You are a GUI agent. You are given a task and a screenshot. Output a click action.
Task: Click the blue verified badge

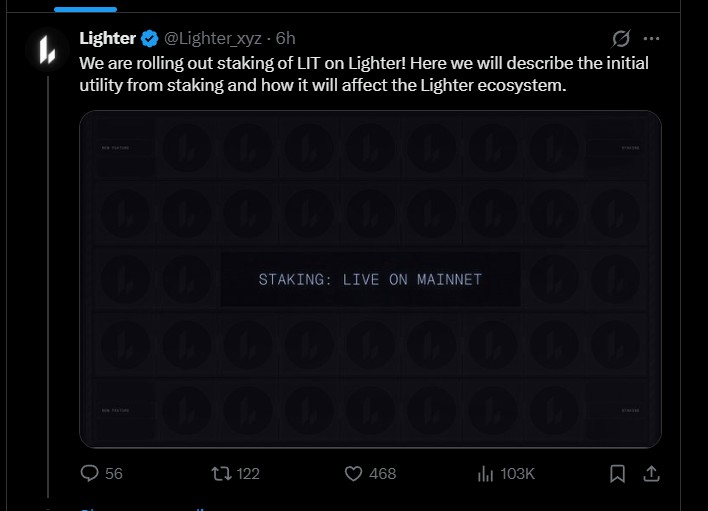click(150, 39)
